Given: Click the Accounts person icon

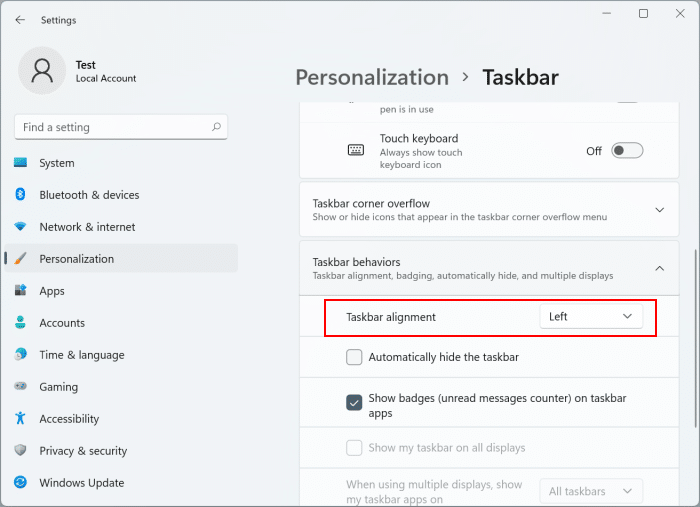Looking at the screenshot, I should click(20, 322).
